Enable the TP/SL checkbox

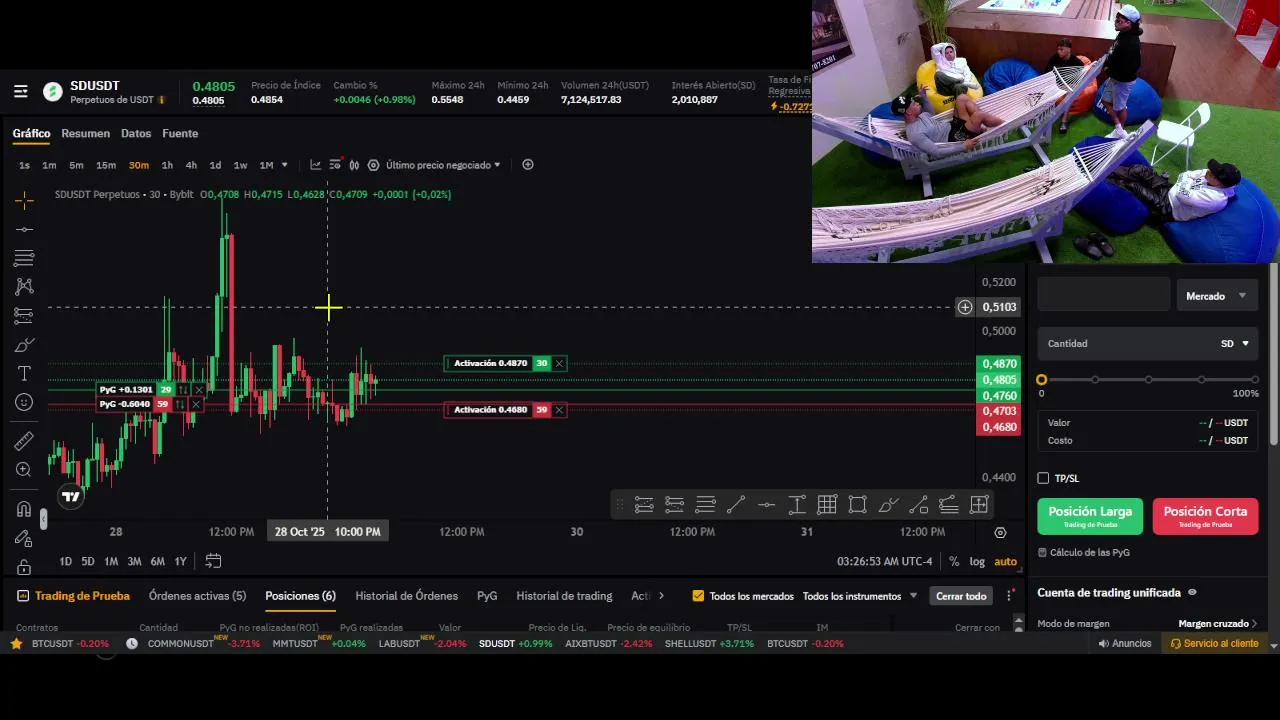(x=1043, y=478)
